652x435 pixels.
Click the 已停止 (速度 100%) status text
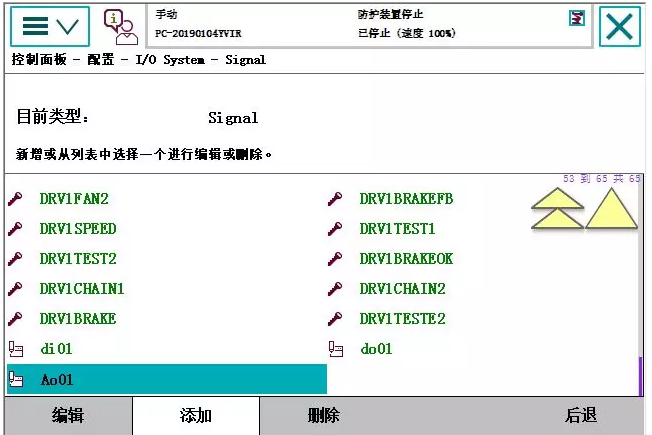[x=406, y=33]
